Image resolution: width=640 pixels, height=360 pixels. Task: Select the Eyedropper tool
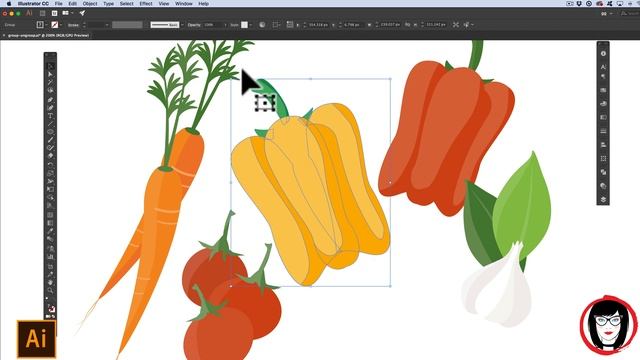(50, 231)
